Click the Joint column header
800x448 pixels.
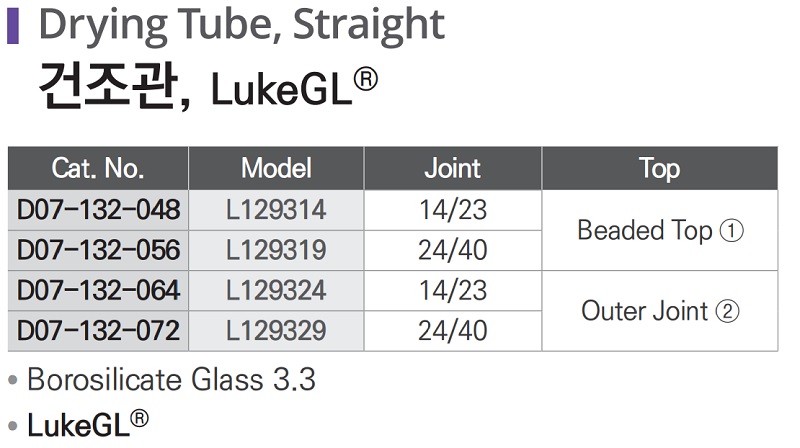[452, 168]
